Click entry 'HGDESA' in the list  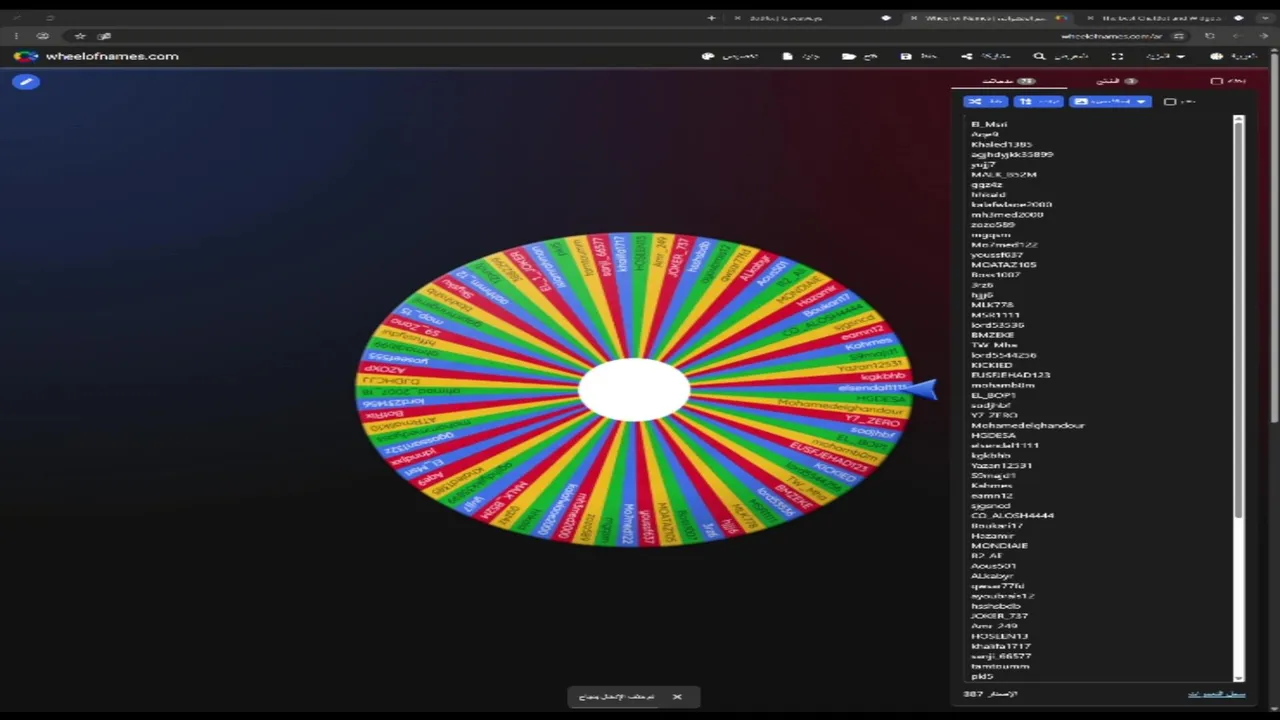click(993, 435)
